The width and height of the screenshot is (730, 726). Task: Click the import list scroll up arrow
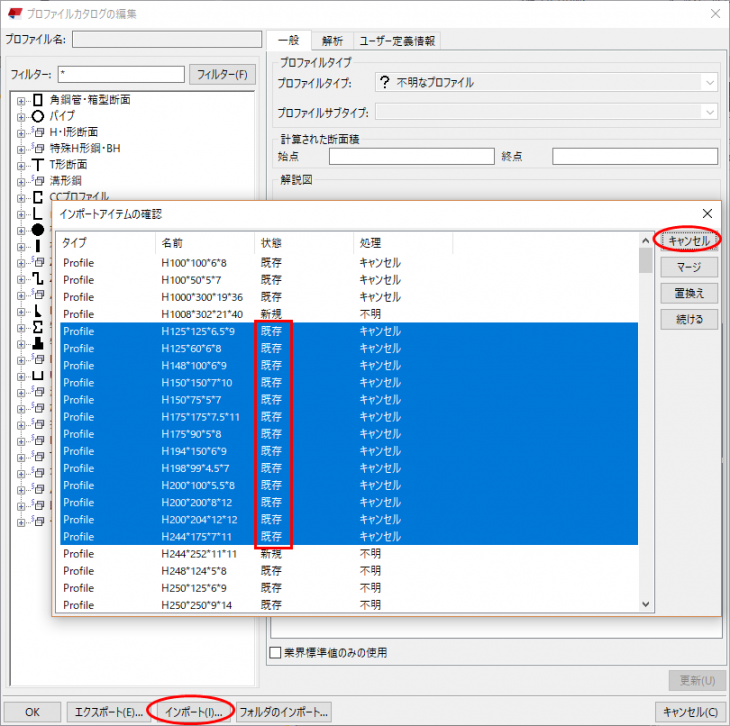click(645, 241)
